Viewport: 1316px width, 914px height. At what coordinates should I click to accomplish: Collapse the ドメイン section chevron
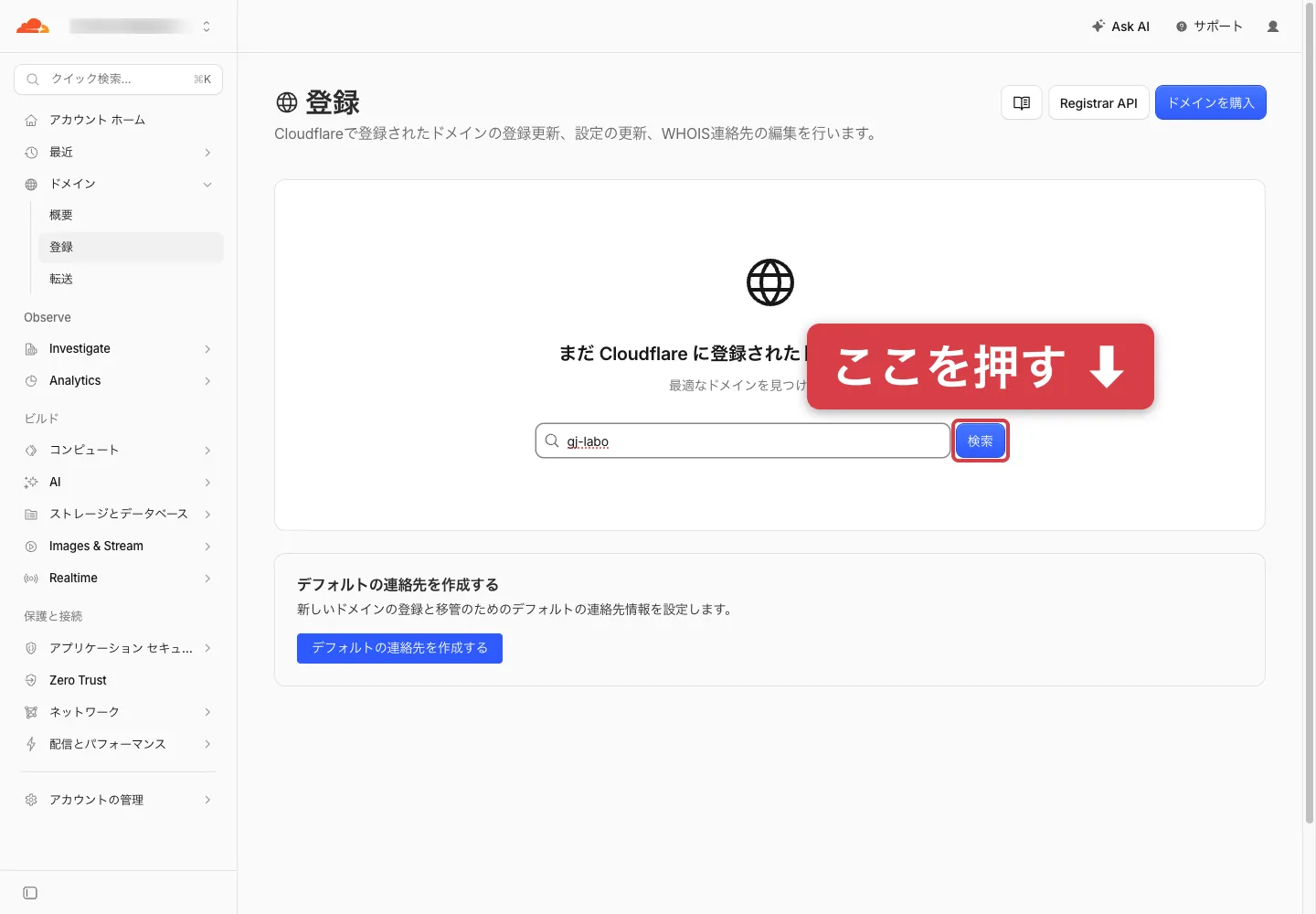[x=207, y=185]
